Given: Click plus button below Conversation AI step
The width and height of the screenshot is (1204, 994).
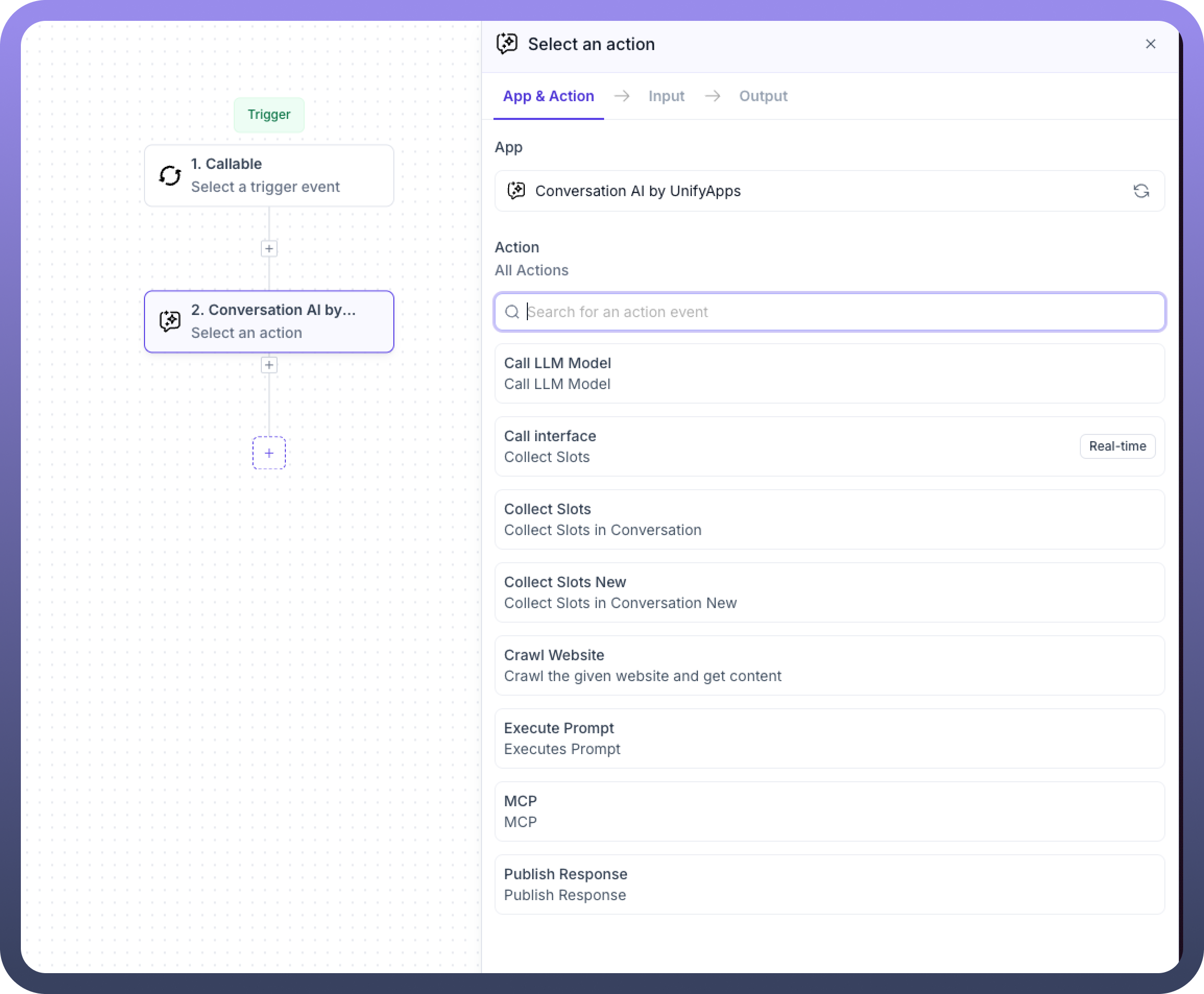Looking at the screenshot, I should (x=269, y=365).
